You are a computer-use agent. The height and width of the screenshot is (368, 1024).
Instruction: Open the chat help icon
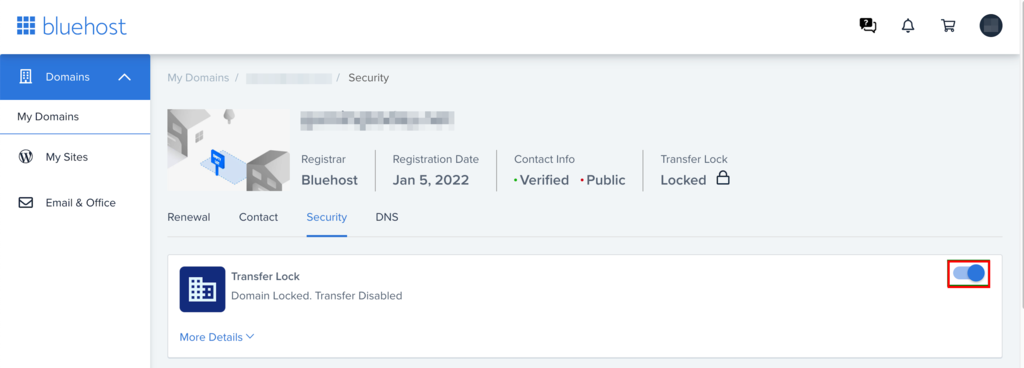click(868, 26)
